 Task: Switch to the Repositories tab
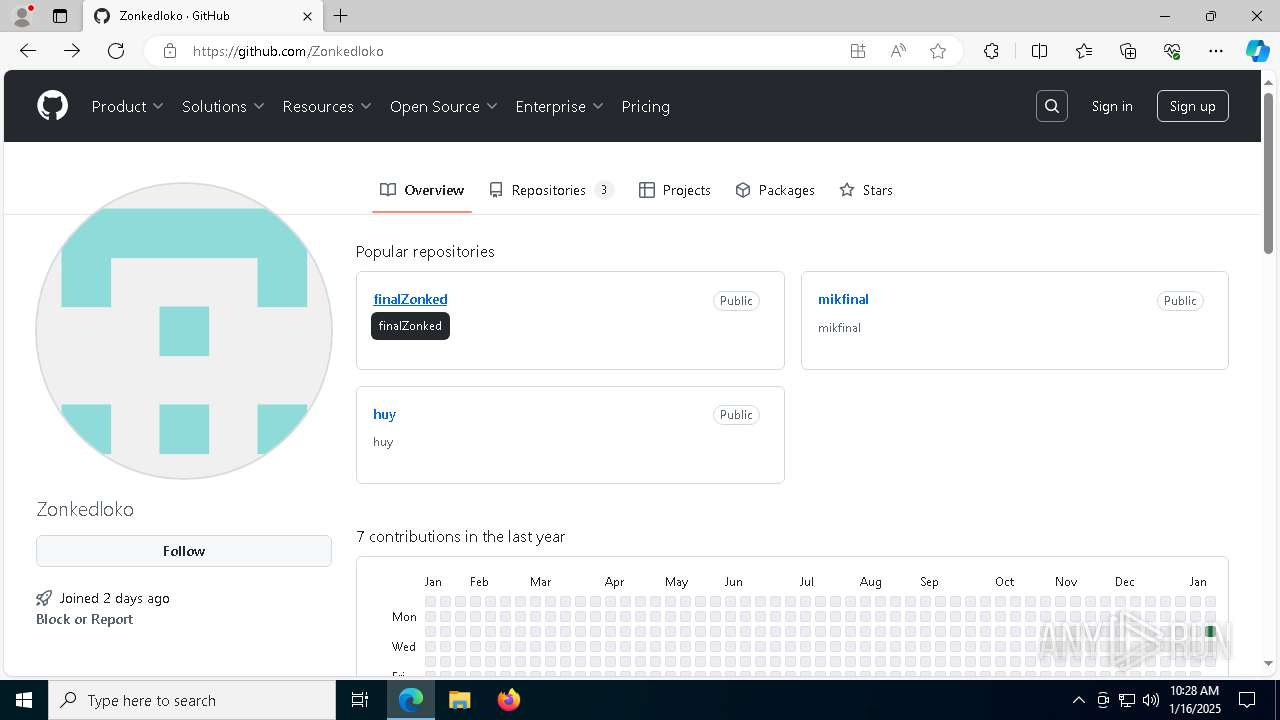click(551, 190)
